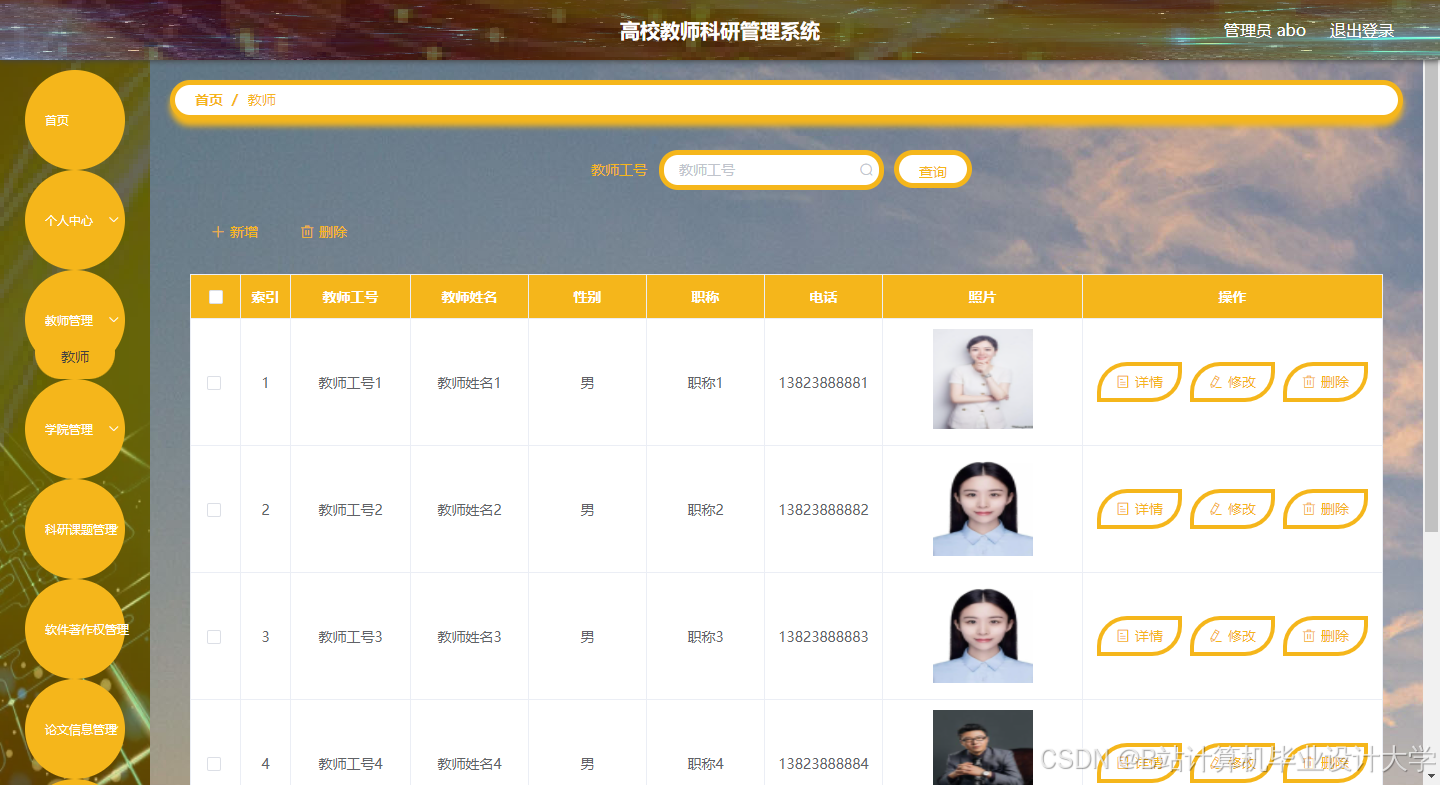The image size is (1440, 785).
Task: Click 退出登录 to log out
Action: click(x=1362, y=30)
